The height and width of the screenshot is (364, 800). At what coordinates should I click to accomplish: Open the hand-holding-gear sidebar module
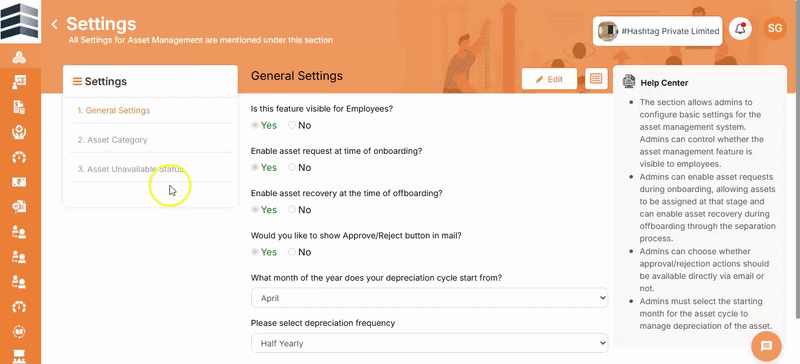19,132
